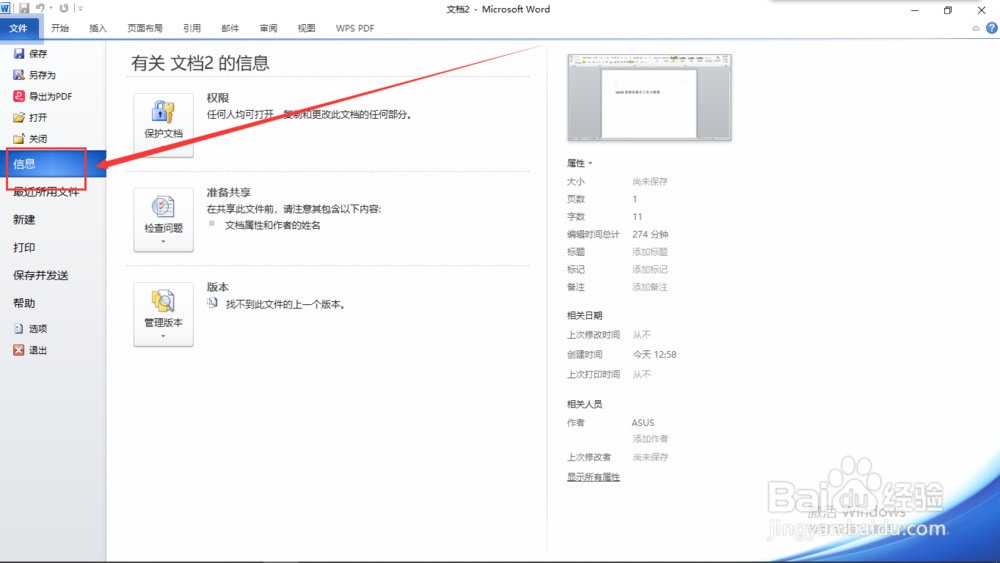Click 添加标记 field
Image resolution: width=1000 pixels, height=563 pixels.
(650, 270)
